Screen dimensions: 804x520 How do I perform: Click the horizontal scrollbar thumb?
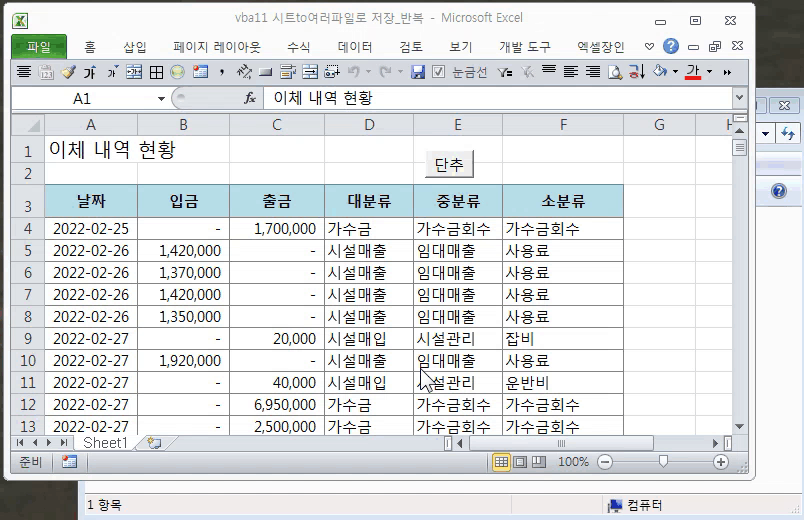point(561,443)
